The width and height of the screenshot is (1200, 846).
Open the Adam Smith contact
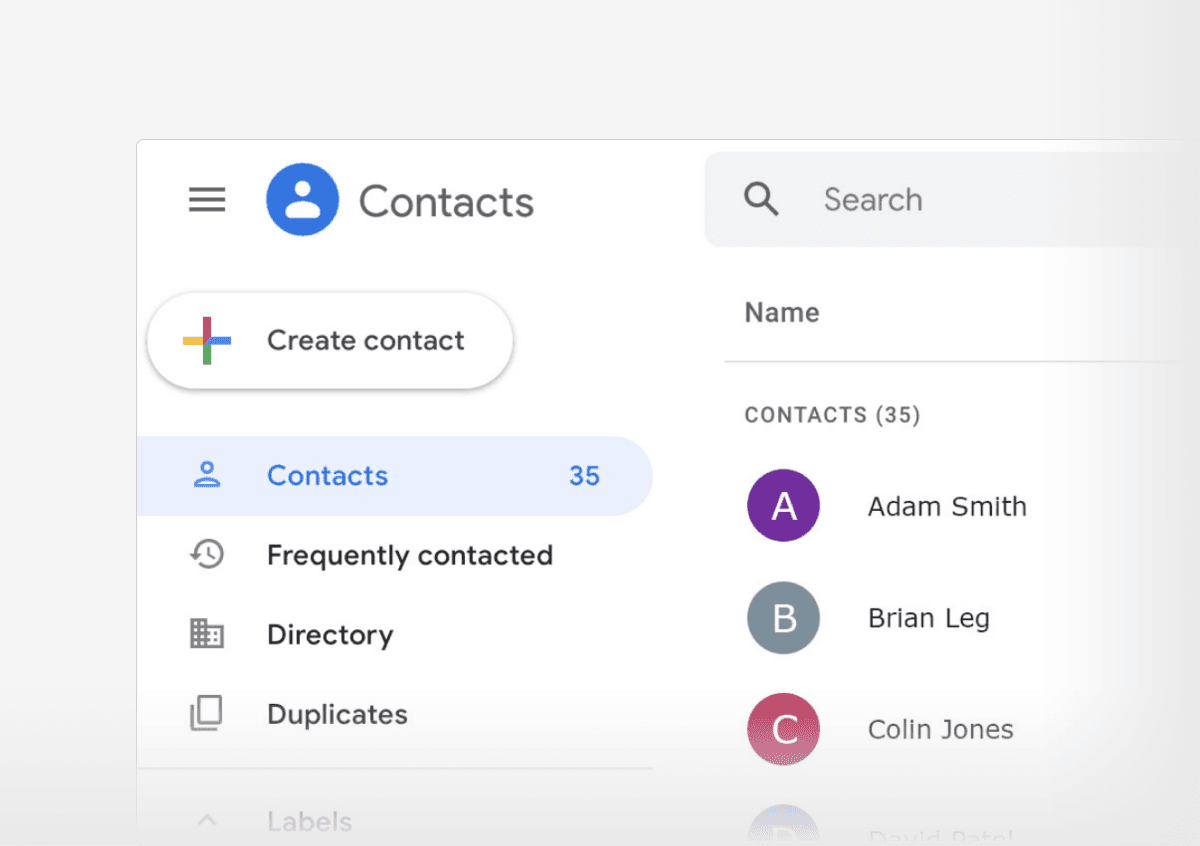pyautogui.click(x=947, y=507)
